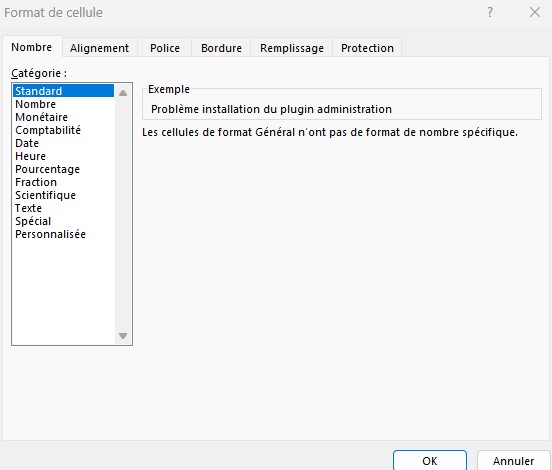
Task: Close the Format de cellule dialog
Action: pyautogui.click(x=535, y=13)
